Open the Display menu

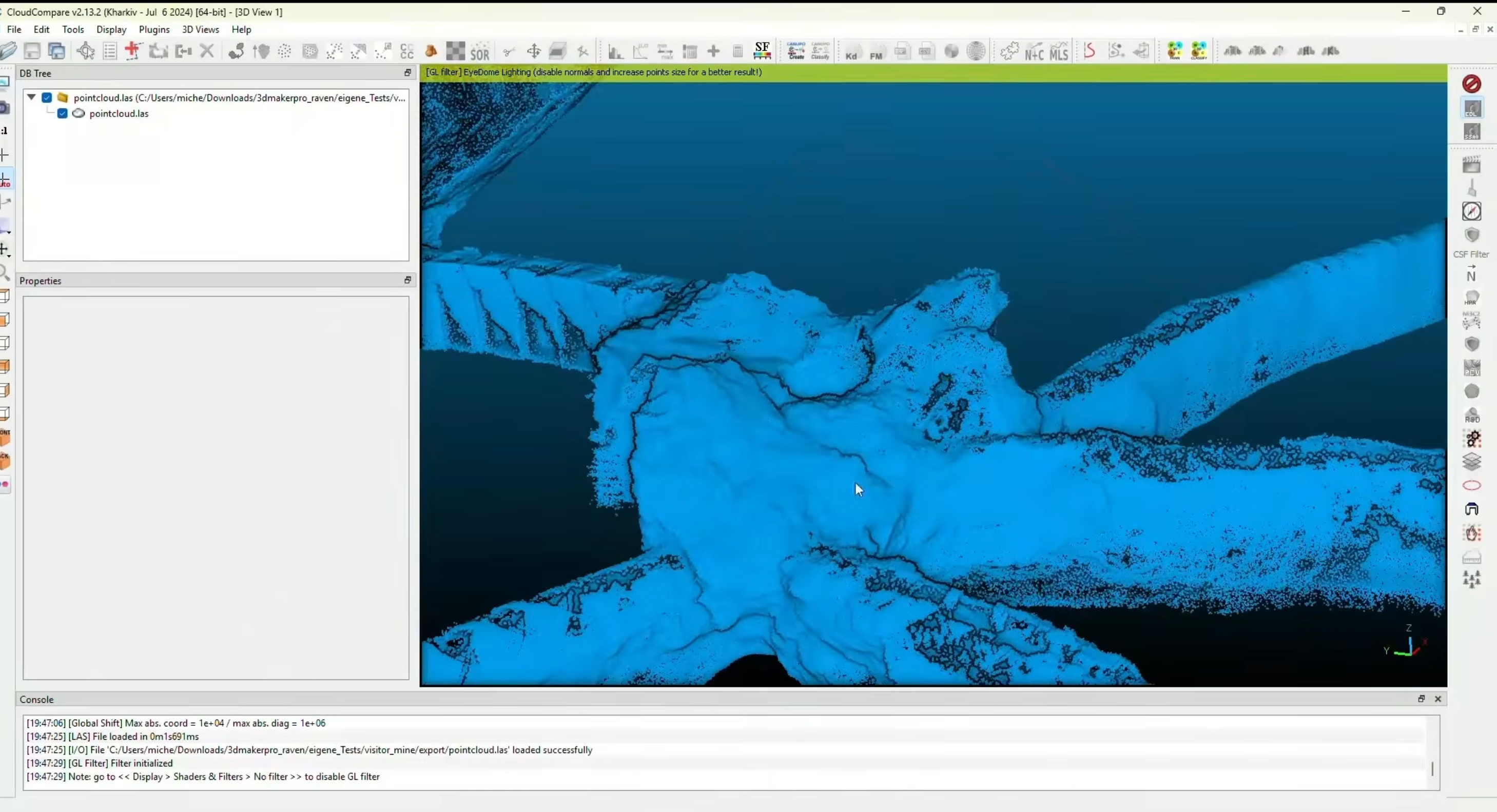click(x=111, y=29)
